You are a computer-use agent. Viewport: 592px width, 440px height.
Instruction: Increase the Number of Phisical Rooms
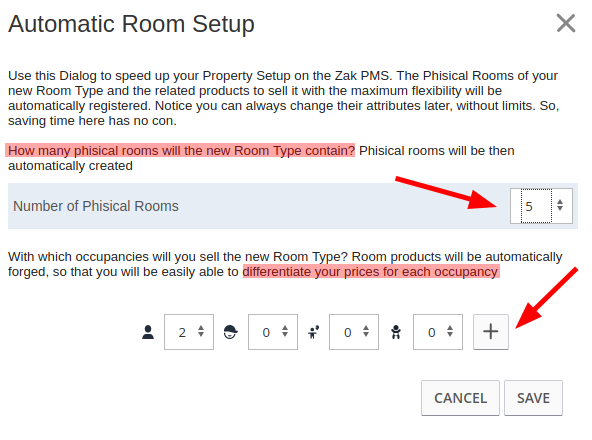point(560,202)
